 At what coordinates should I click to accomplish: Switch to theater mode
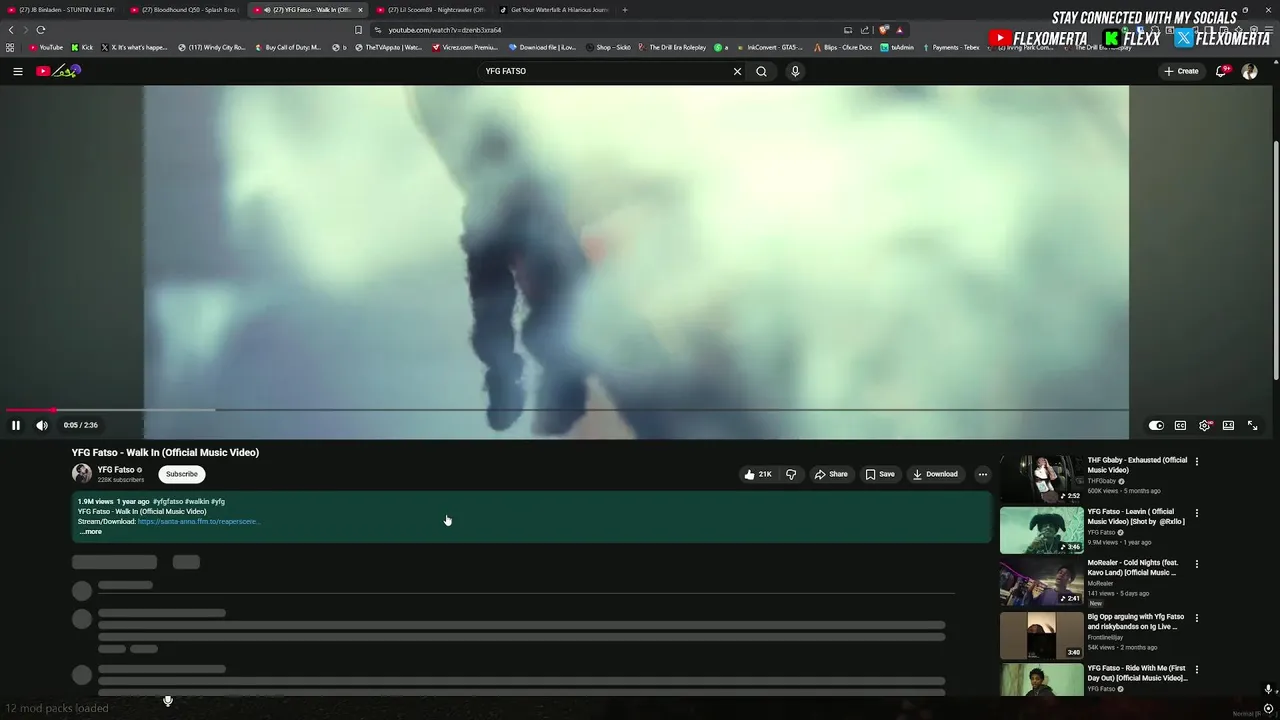pyautogui.click(x=1228, y=425)
